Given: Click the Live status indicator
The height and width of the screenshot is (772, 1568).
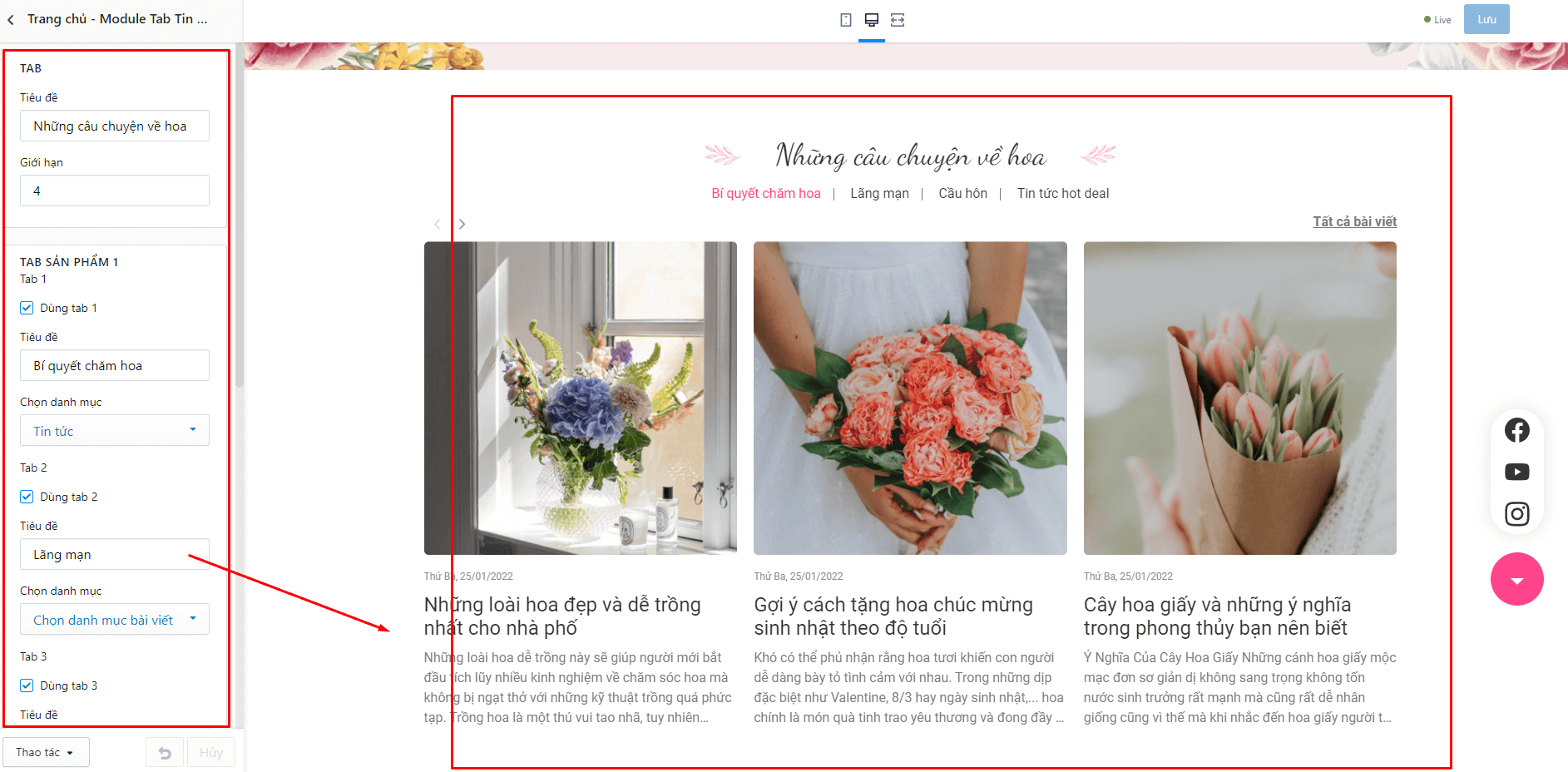Looking at the screenshot, I should click(x=1437, y=20).
